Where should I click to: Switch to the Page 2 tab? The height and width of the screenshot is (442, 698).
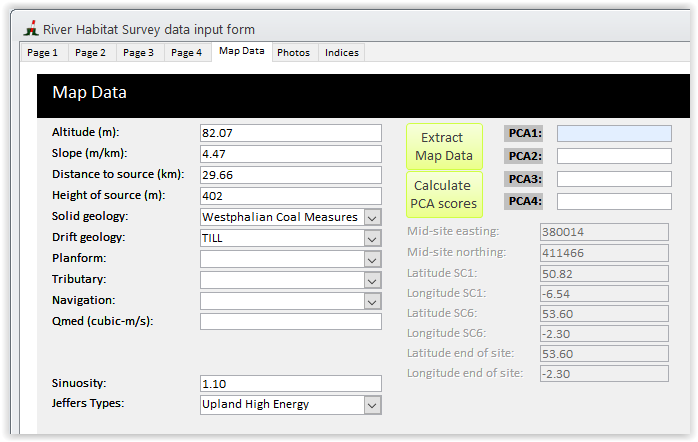91,53
